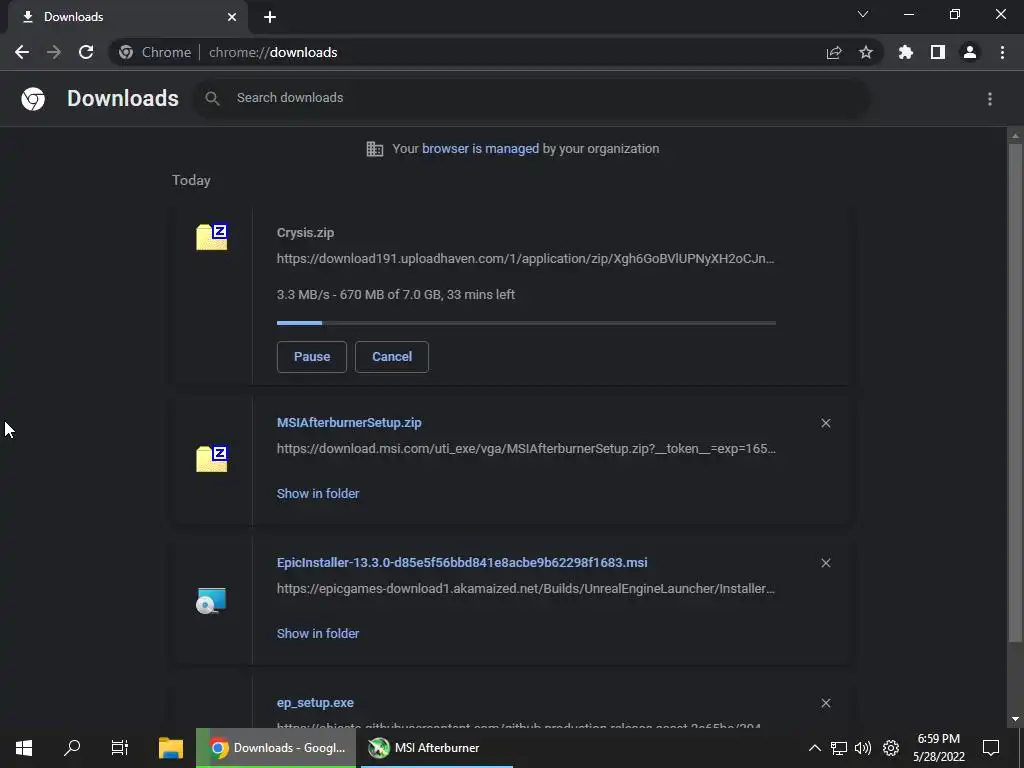
Task: Click the volume speaker tray icon
Action: point(863,748)
